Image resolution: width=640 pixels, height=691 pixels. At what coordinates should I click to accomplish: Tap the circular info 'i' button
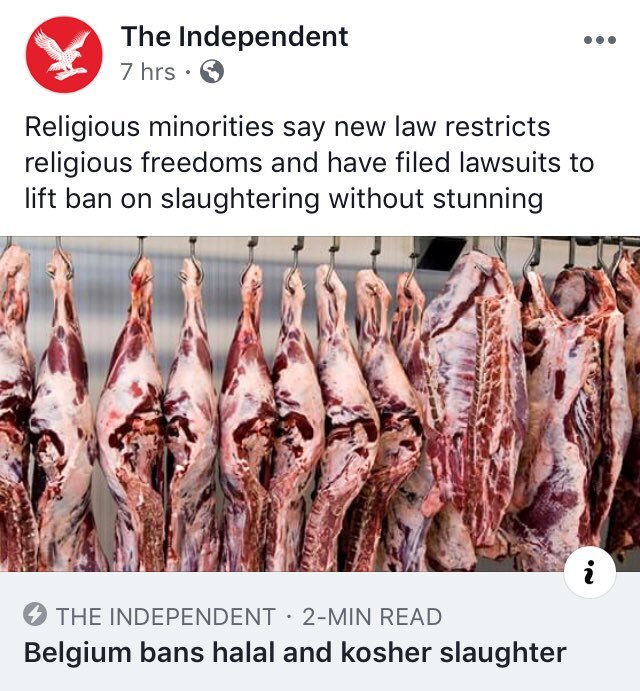[590, 572]
